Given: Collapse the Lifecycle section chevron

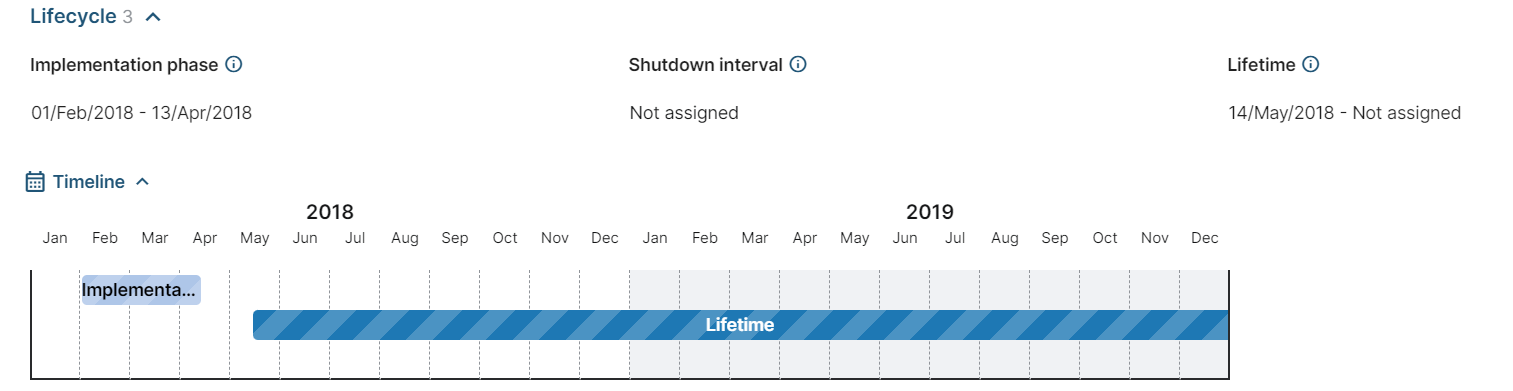Looking at the screenshot, I should click(x=152, y=17).
